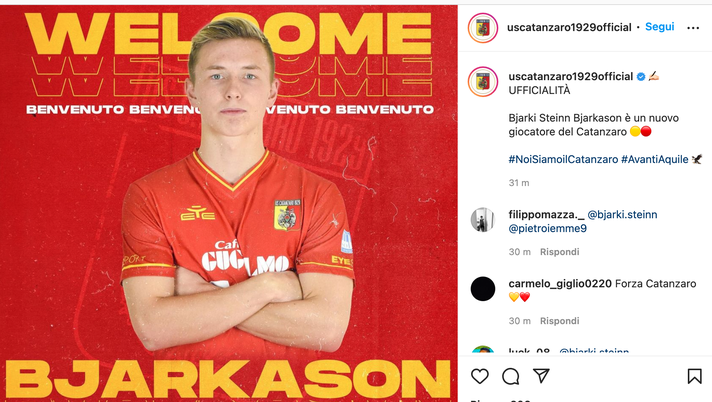The width and height of the screenshot is (712, 402).
Task: Click the filippomazza._ commenter avatar
Action: [x=483, y=220]
